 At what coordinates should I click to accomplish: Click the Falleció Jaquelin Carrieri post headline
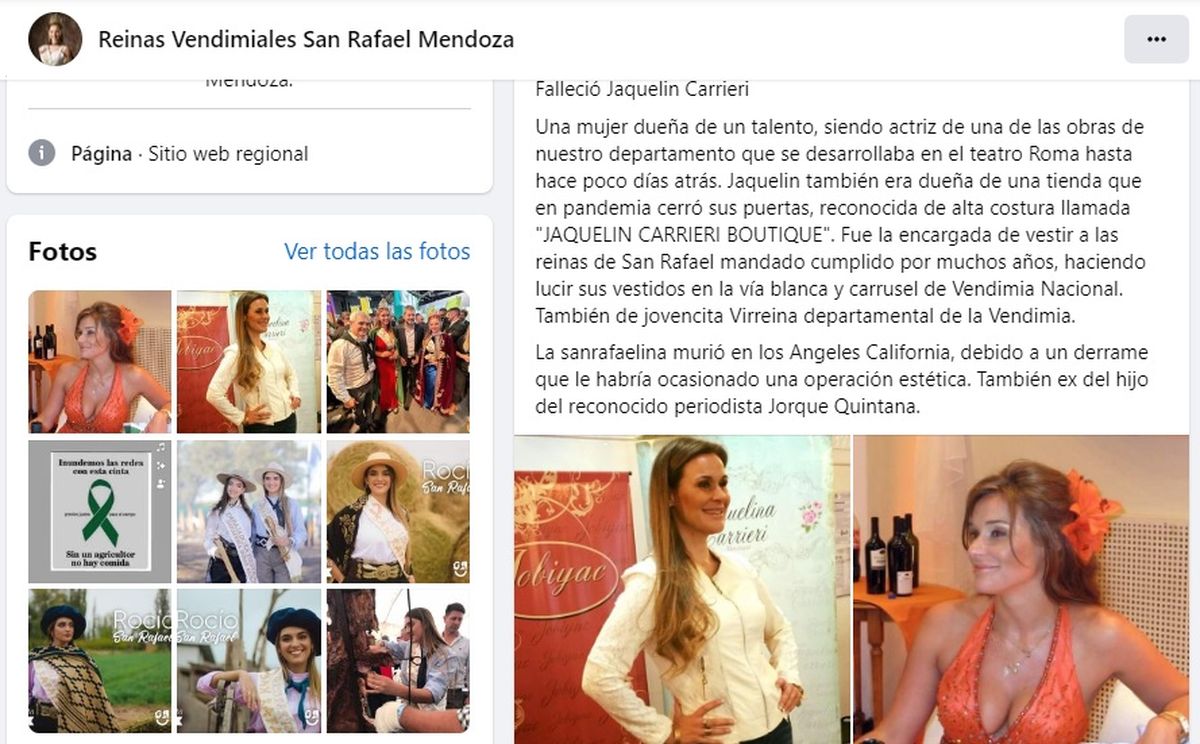point(642,89)
